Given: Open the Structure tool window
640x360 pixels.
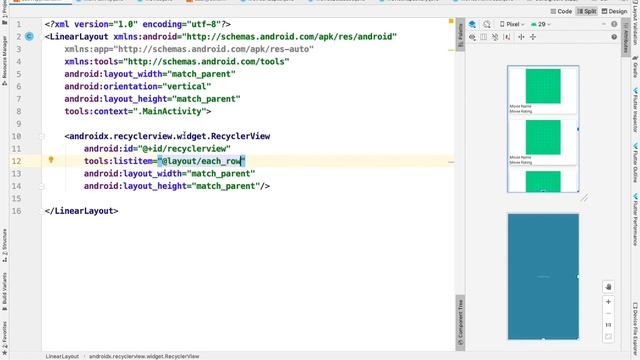Looking at the screenshot, I should [x=4, y=245].
